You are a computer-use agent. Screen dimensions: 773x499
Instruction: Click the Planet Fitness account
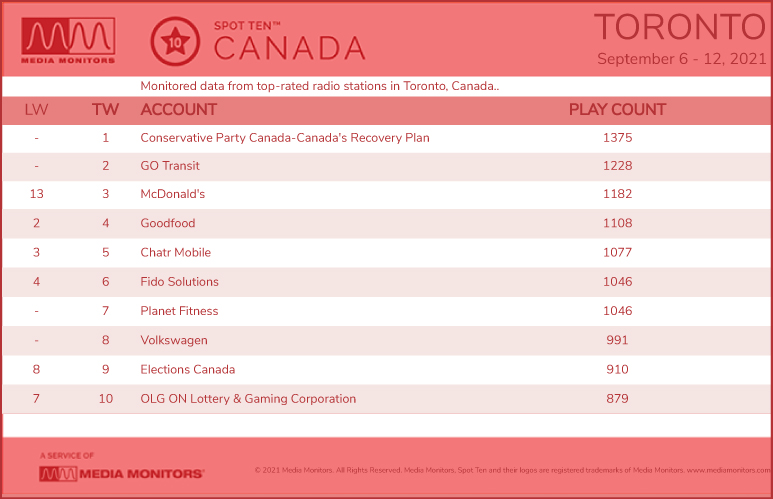tap(179, 311)
